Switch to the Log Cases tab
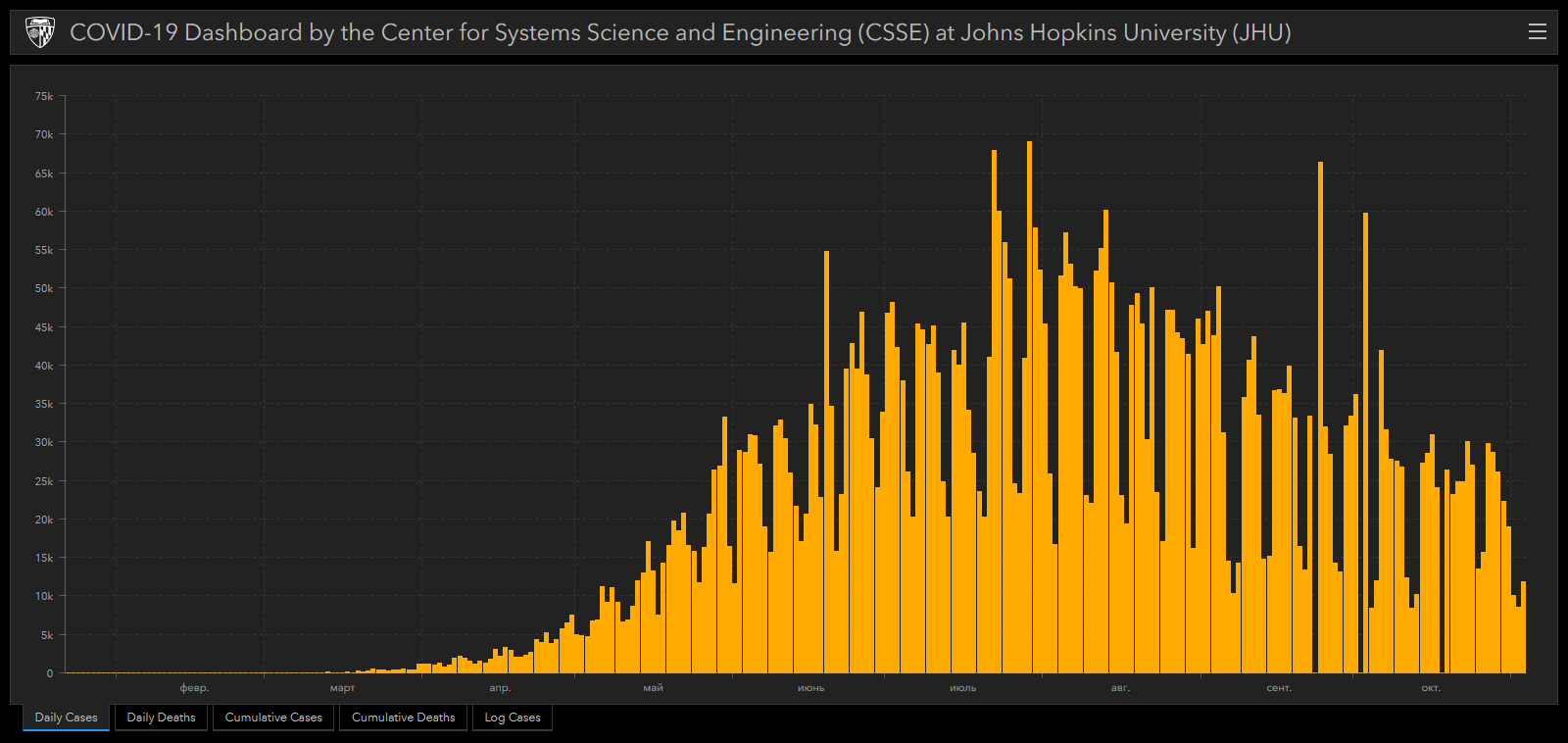This screenshot has height=743, width=1568. point(512,718)
